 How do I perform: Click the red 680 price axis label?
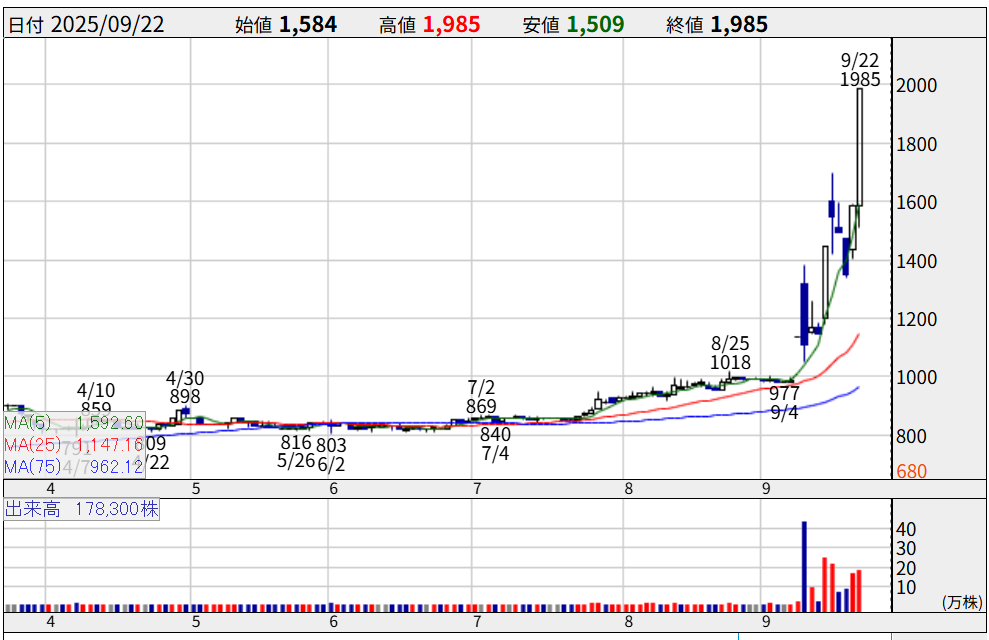tap(911, 471)
